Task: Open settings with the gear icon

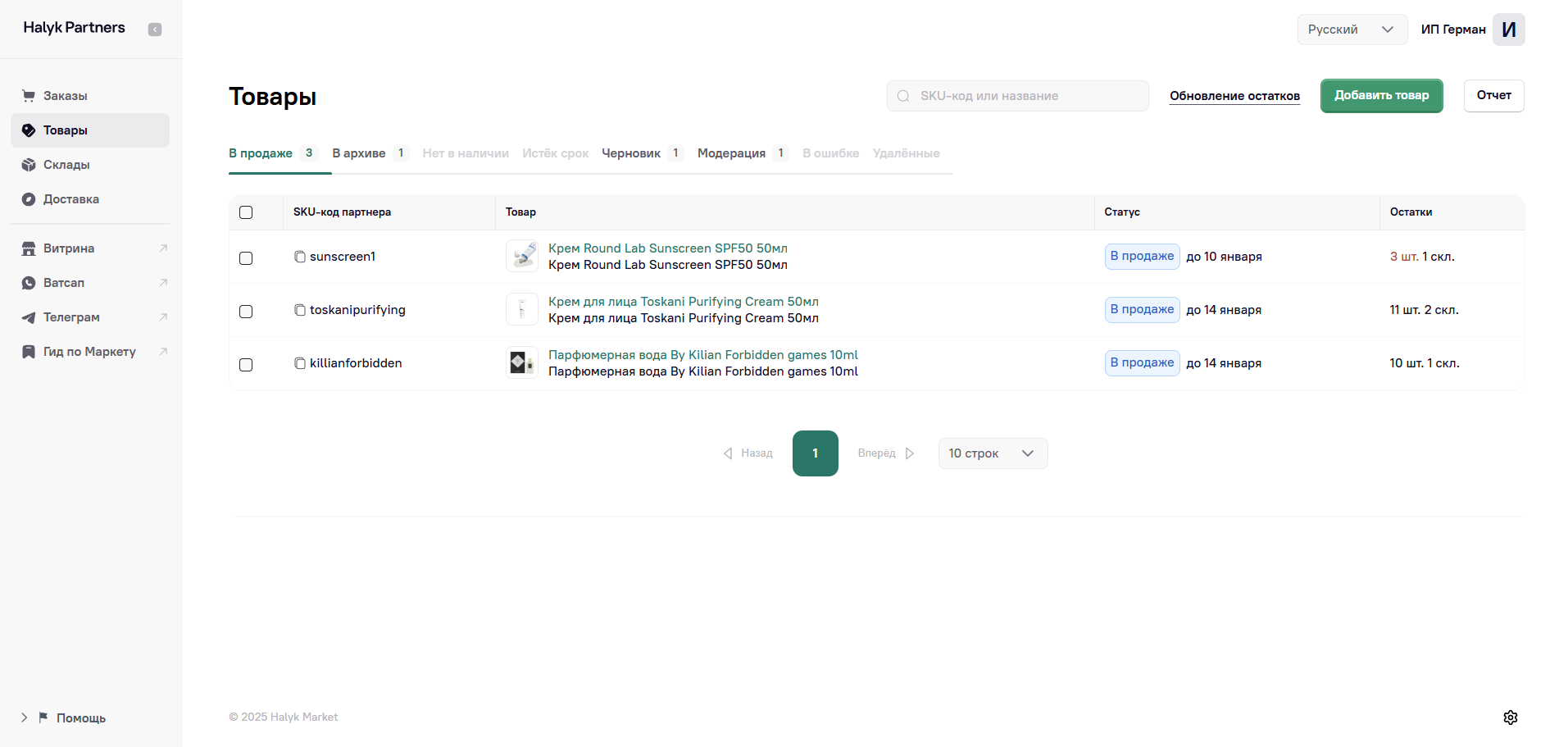Action: tap(1511, 717)
